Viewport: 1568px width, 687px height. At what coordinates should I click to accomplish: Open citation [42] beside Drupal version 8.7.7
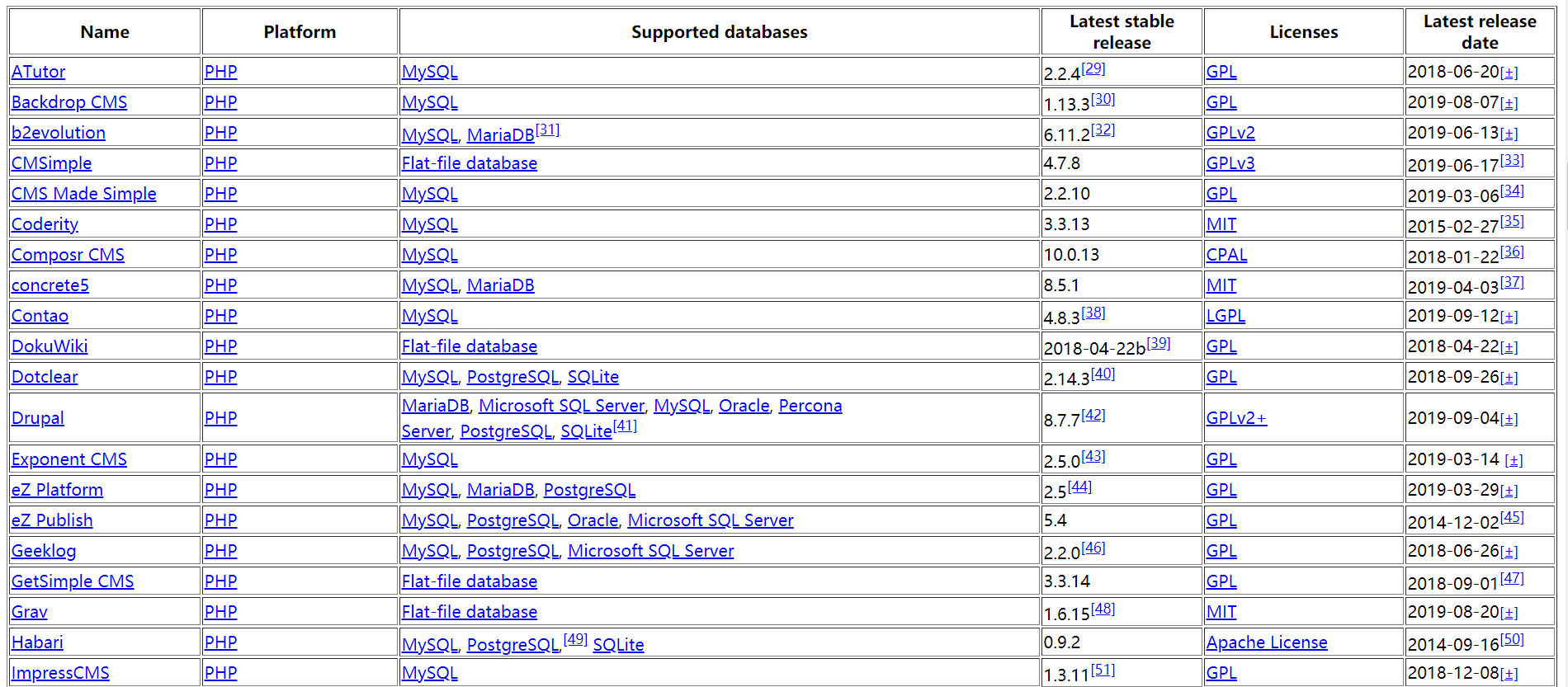1093,415
